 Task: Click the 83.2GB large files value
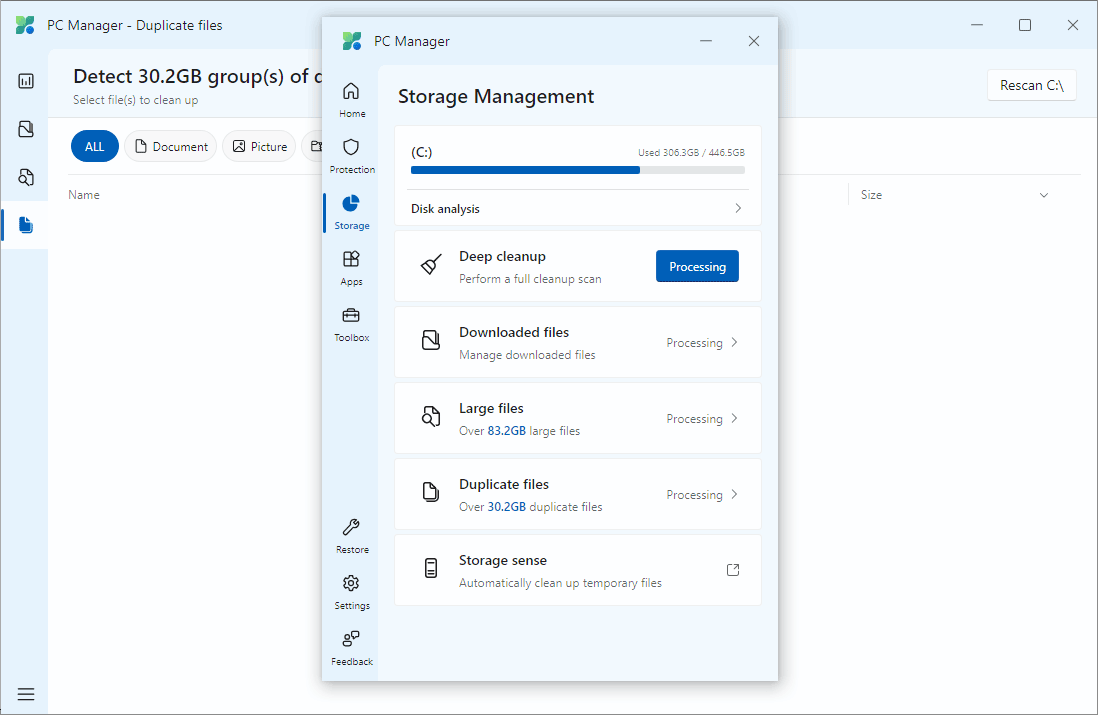(x=506, y=431)
